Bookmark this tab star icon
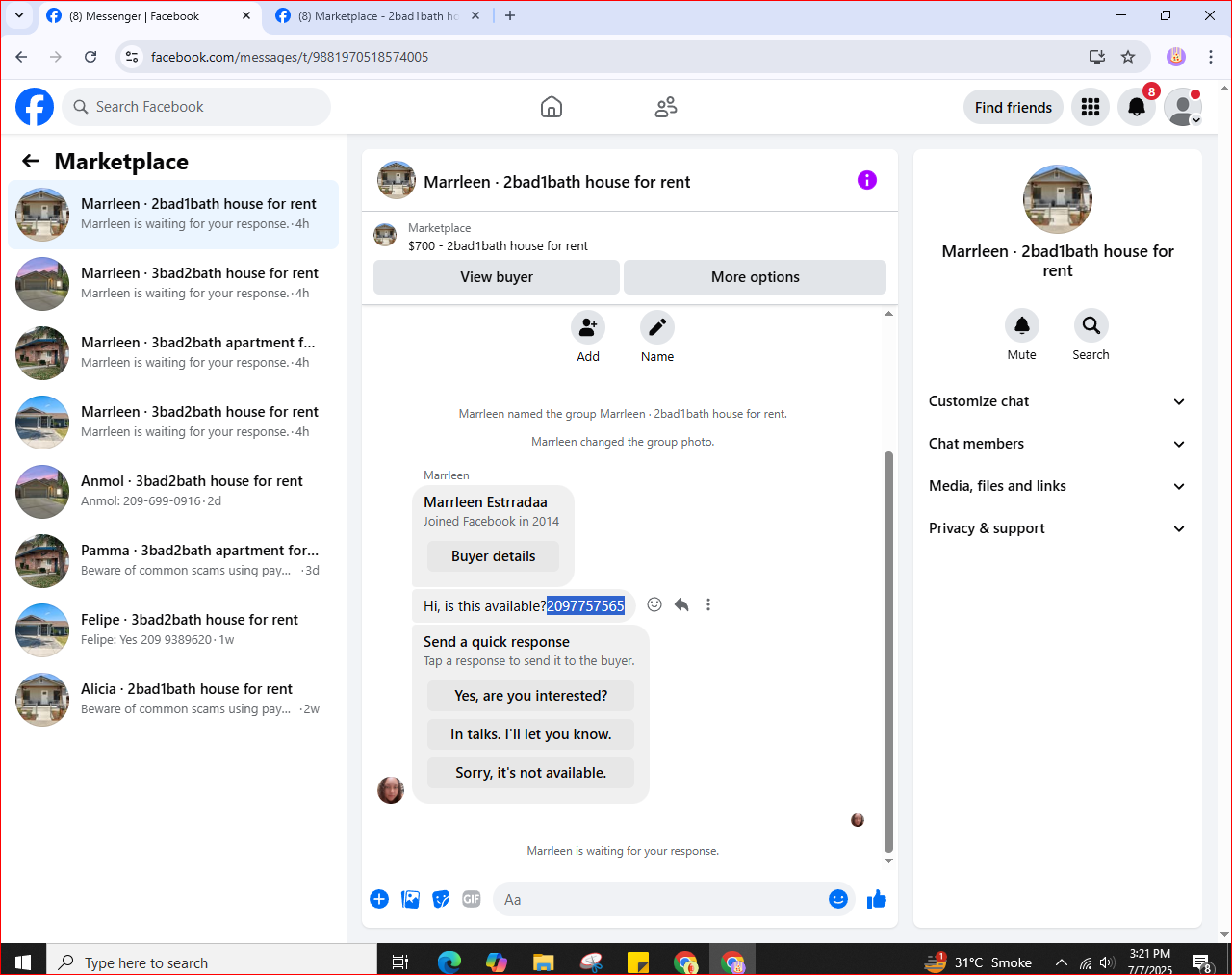The height and width of the screenshot is (975, 1232). coord(1128,57)
